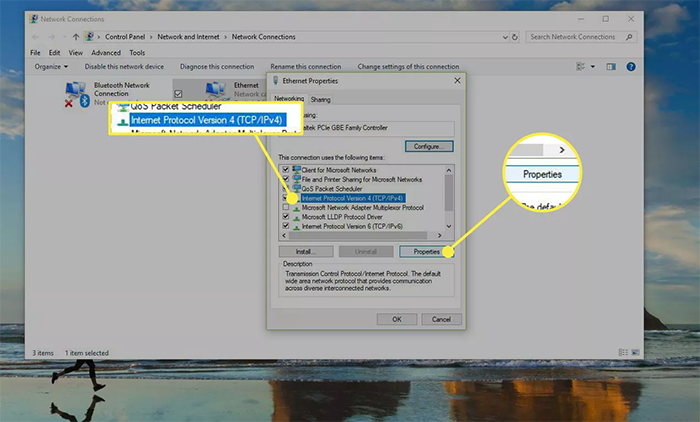
Task: Click Change settings of this connection
Action: click(x=408, y=67)
